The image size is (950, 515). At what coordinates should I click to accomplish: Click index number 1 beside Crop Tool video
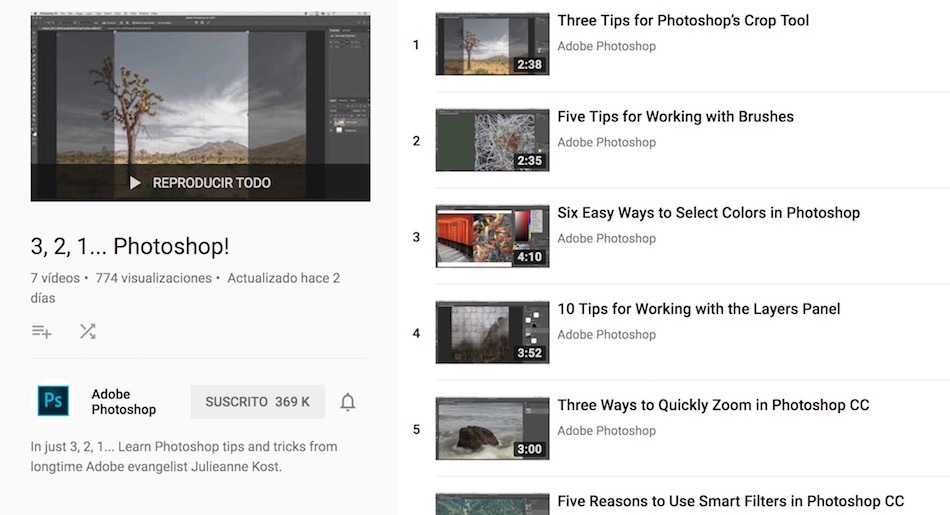[x=416, y=44]
